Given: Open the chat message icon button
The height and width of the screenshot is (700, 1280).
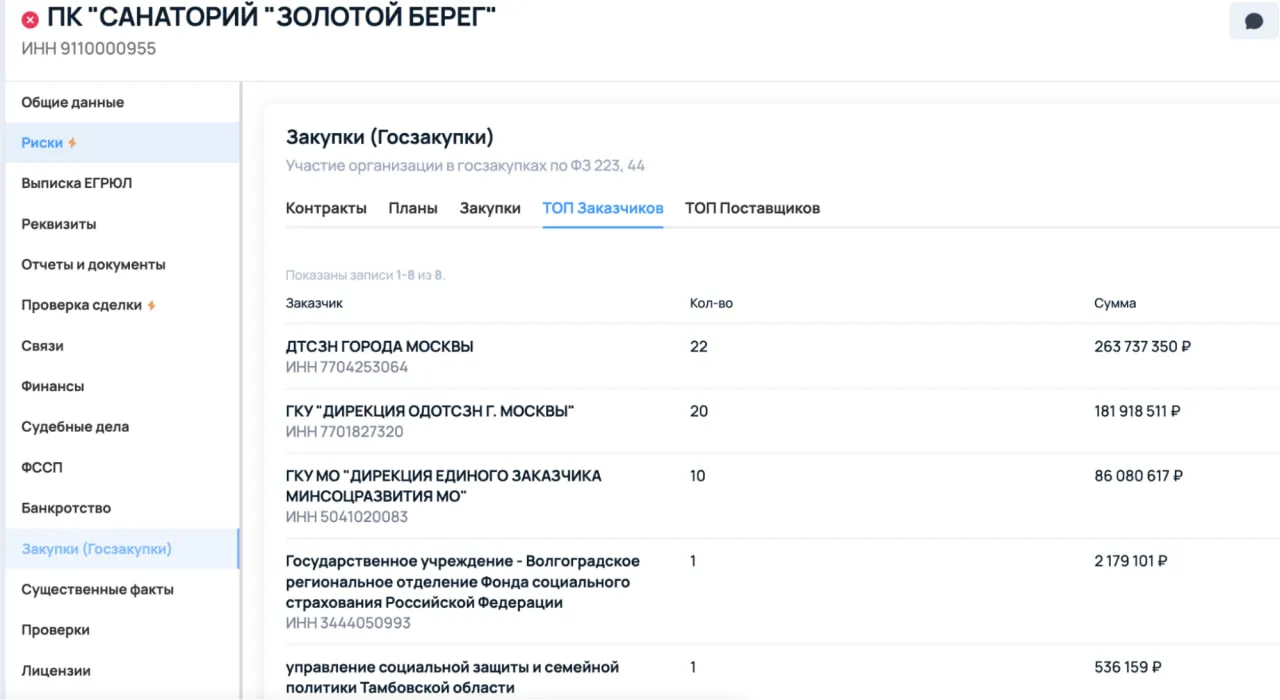Looking at the screenshot, I should pos(1254,21).
